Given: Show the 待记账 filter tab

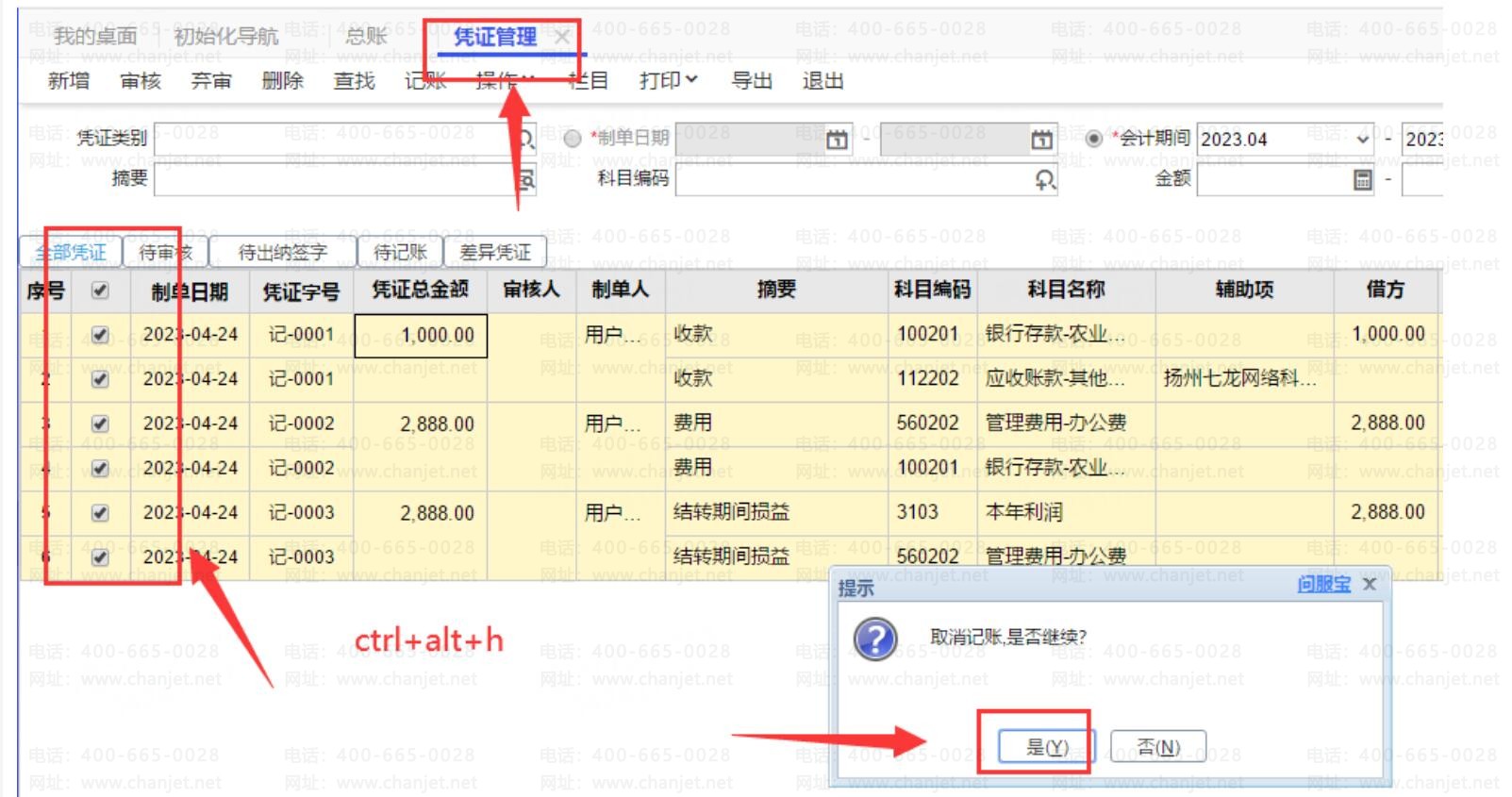Looking at the screenshot, I should [400, 252].
